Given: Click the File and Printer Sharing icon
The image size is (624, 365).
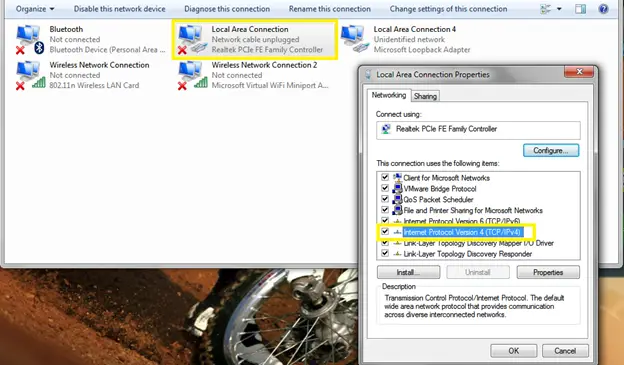Looking at the screenshot, I should tap(397, 210).
